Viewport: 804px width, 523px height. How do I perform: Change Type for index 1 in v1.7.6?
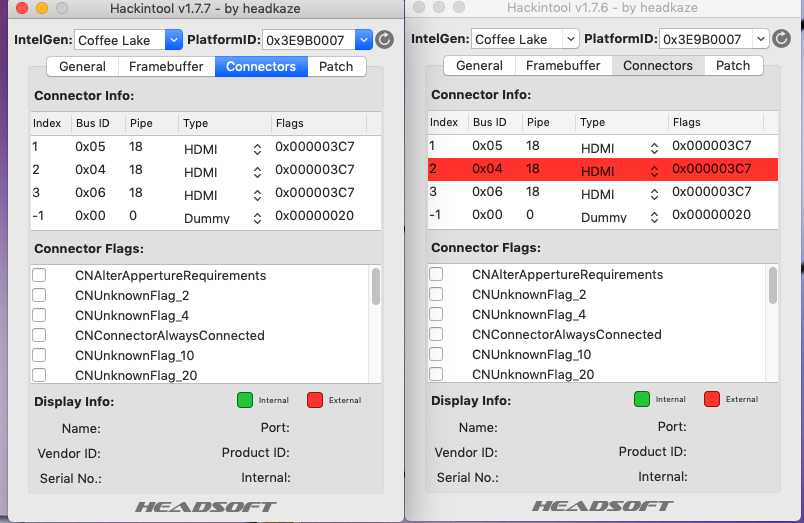pyautogui.click(x=654, y=148)
